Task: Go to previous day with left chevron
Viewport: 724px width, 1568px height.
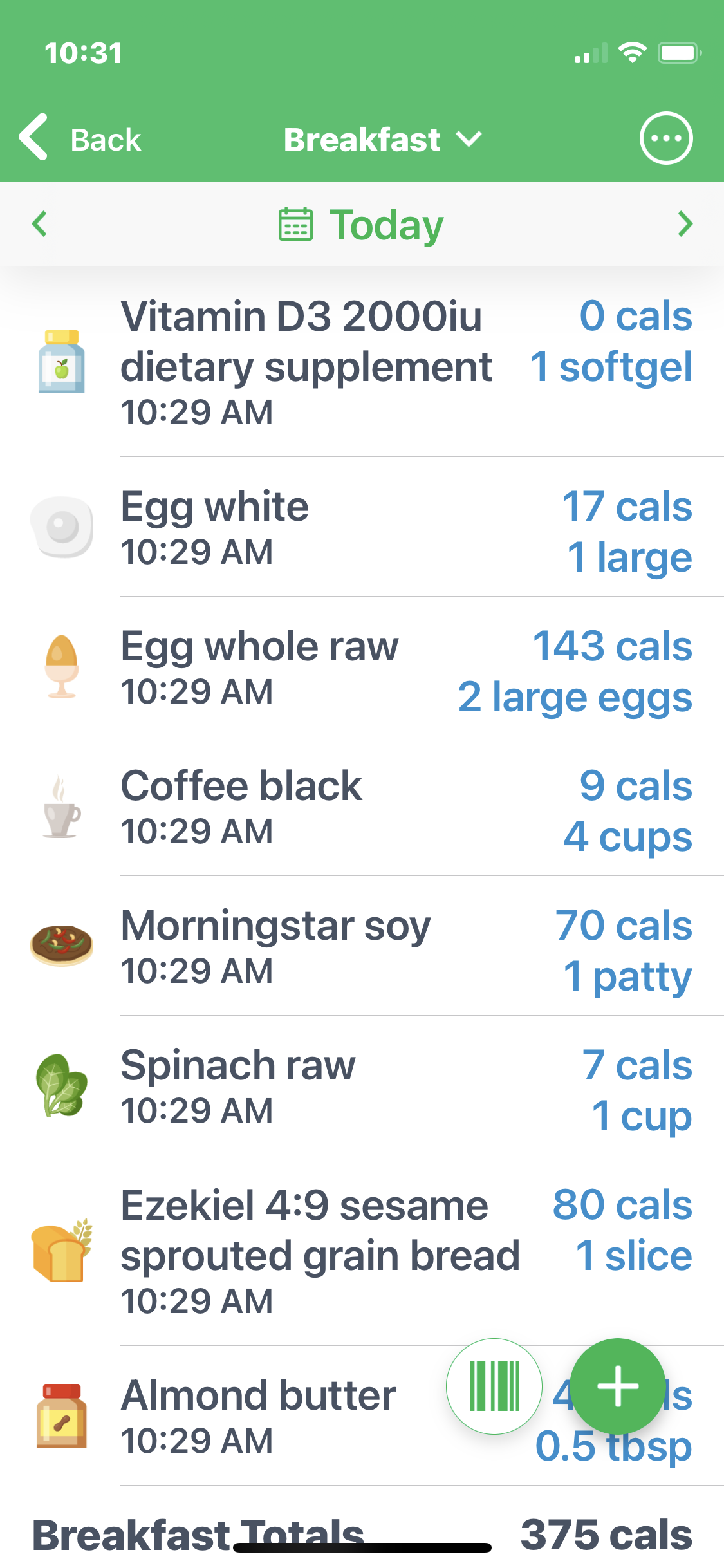Action: tap(40, 224)
